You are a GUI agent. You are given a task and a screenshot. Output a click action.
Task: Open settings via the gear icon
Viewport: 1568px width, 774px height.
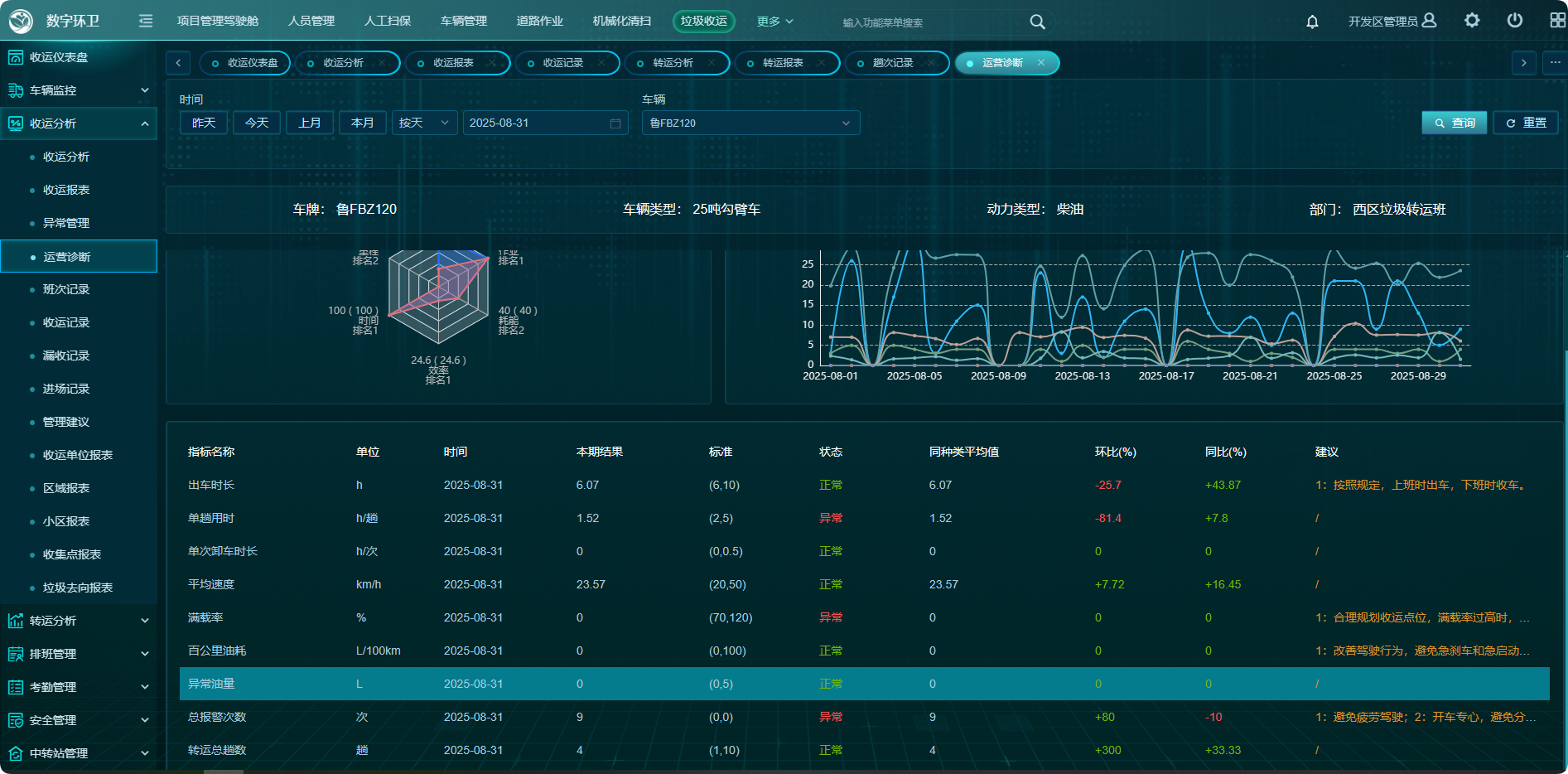(x=1471, y=21)
